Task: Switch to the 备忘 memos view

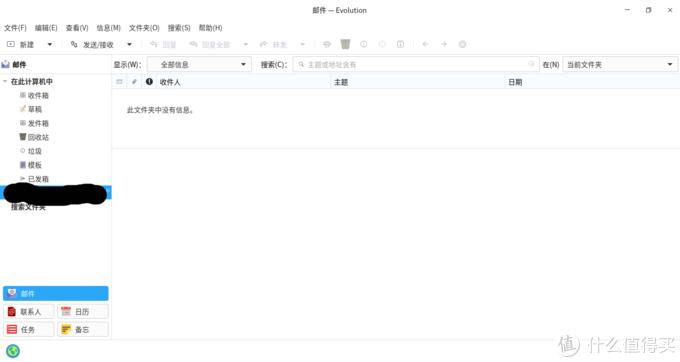Action: [x=83, y=329]
